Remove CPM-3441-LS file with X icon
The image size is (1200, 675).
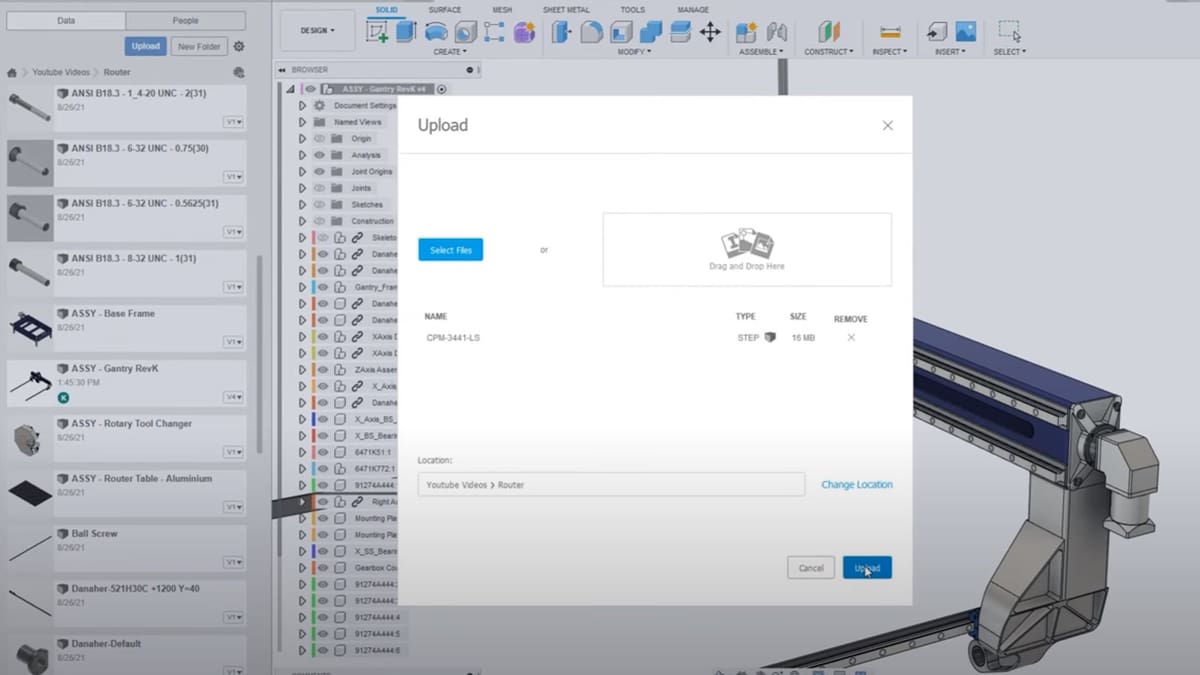[x=851, y=338]
